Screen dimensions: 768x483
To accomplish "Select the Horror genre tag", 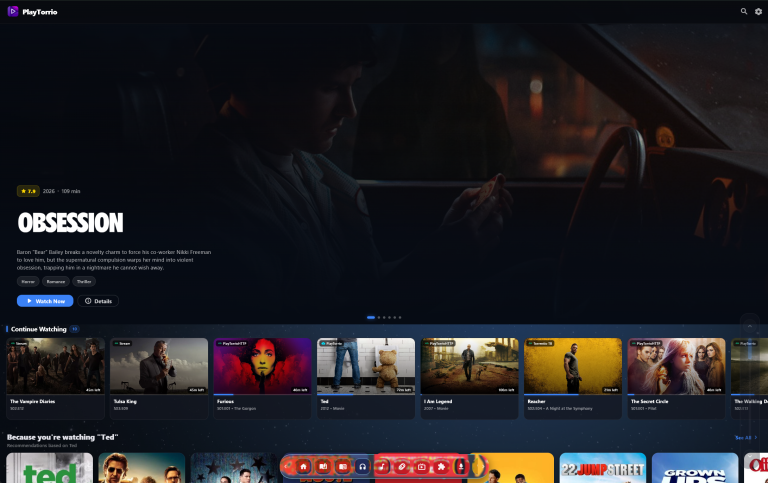I will click(x=28, y=281).
